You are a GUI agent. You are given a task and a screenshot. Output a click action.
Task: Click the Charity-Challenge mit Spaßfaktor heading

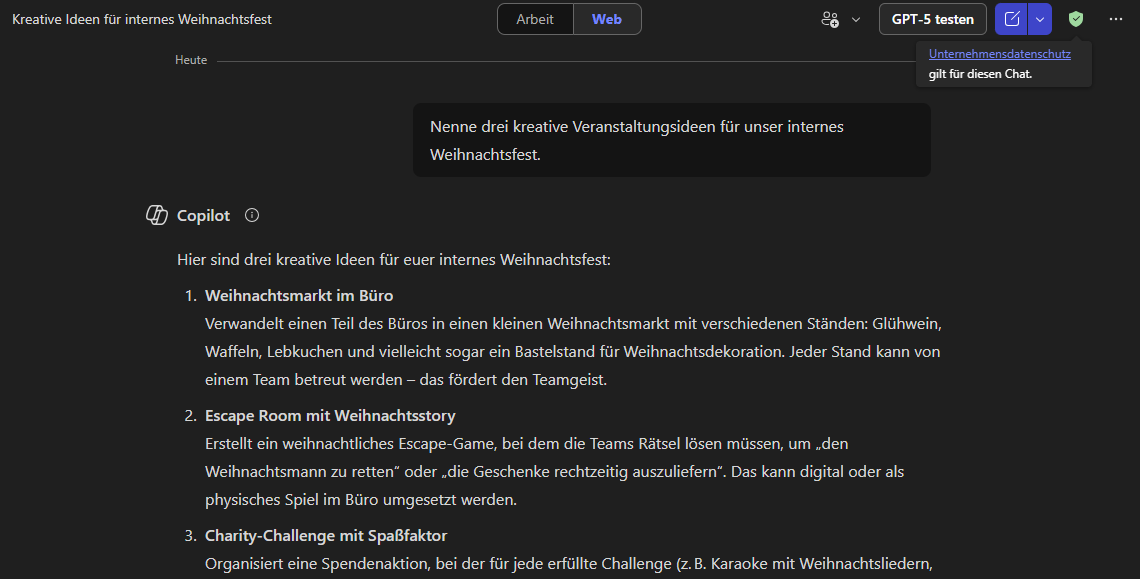tap(326, 535)
